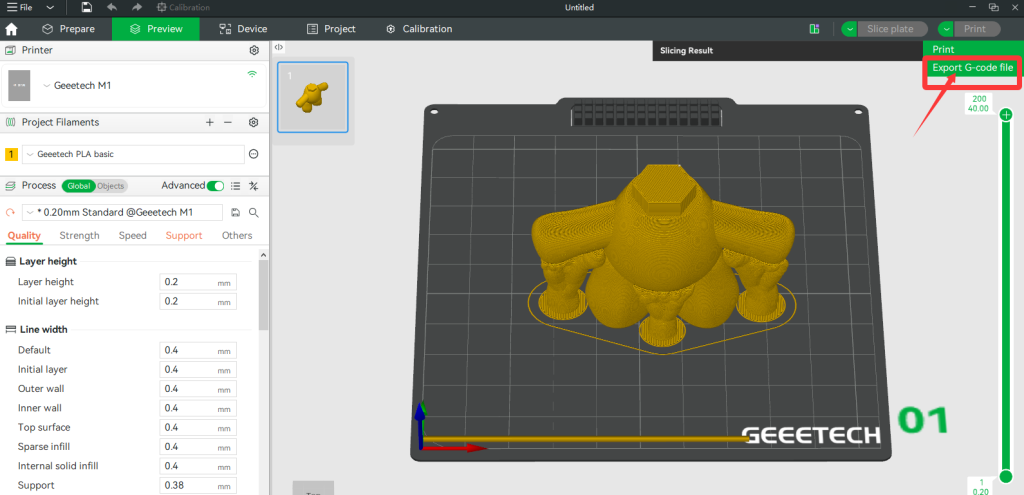Switch to the Prepare tab

(x=69, y=29)
